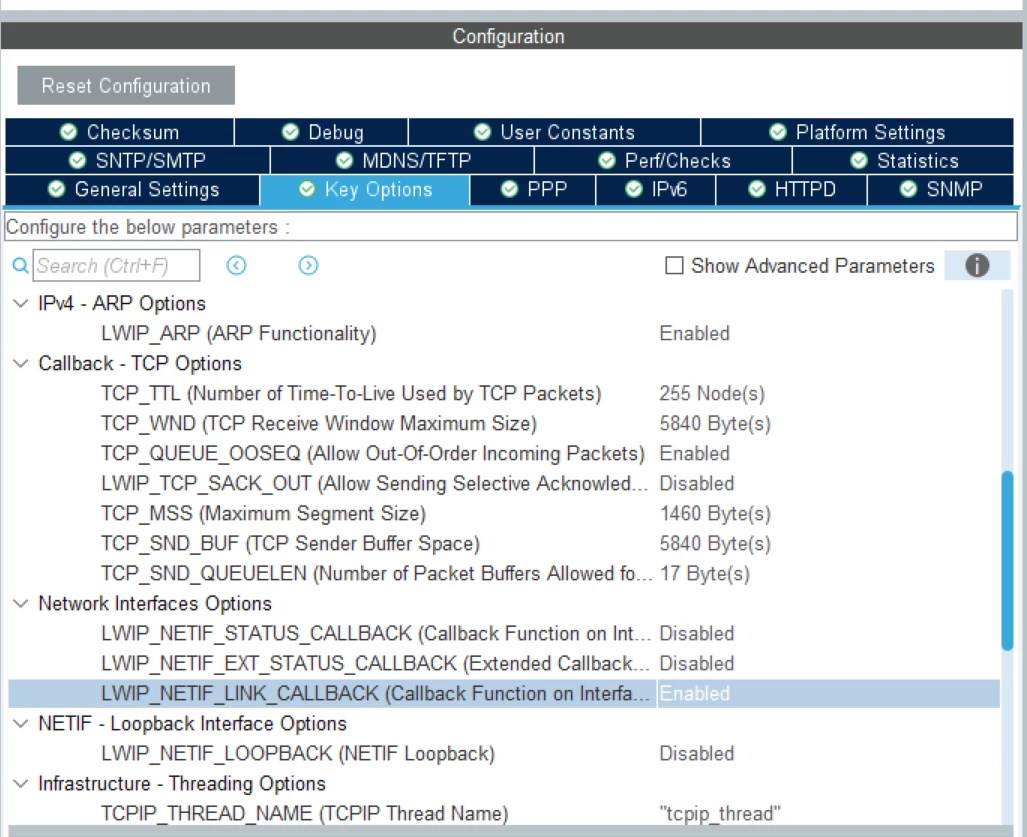Screen dimensions: 1027x837
Task: Select TCP_QUEUE_OOSEQ parameter row
Action: 504,453
